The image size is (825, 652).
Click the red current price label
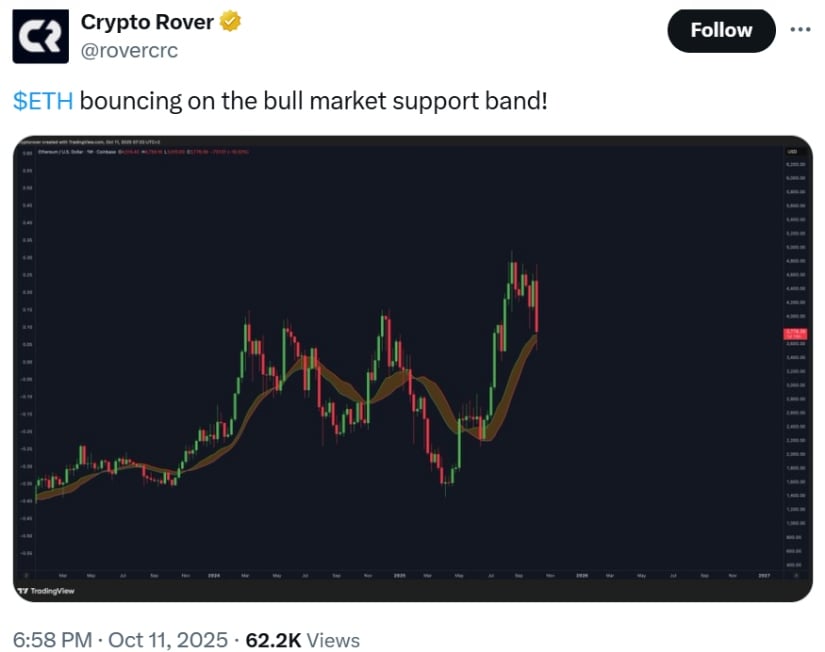(x=796, y=334)
